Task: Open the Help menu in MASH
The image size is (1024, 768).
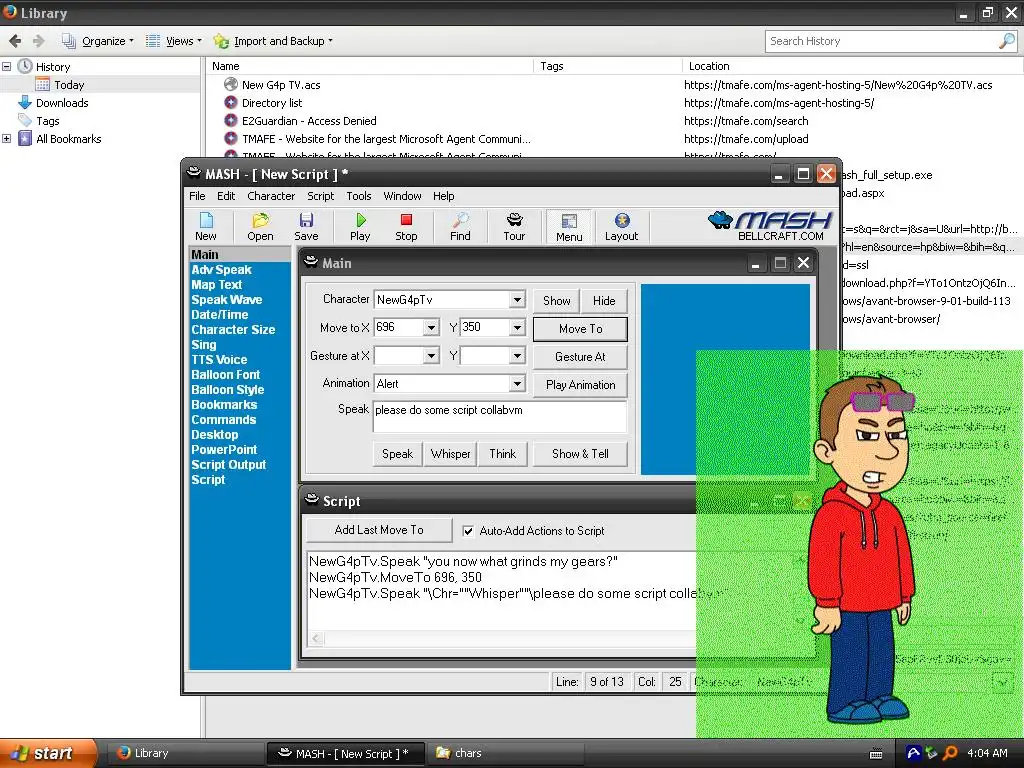Action: tap(443, 196)
